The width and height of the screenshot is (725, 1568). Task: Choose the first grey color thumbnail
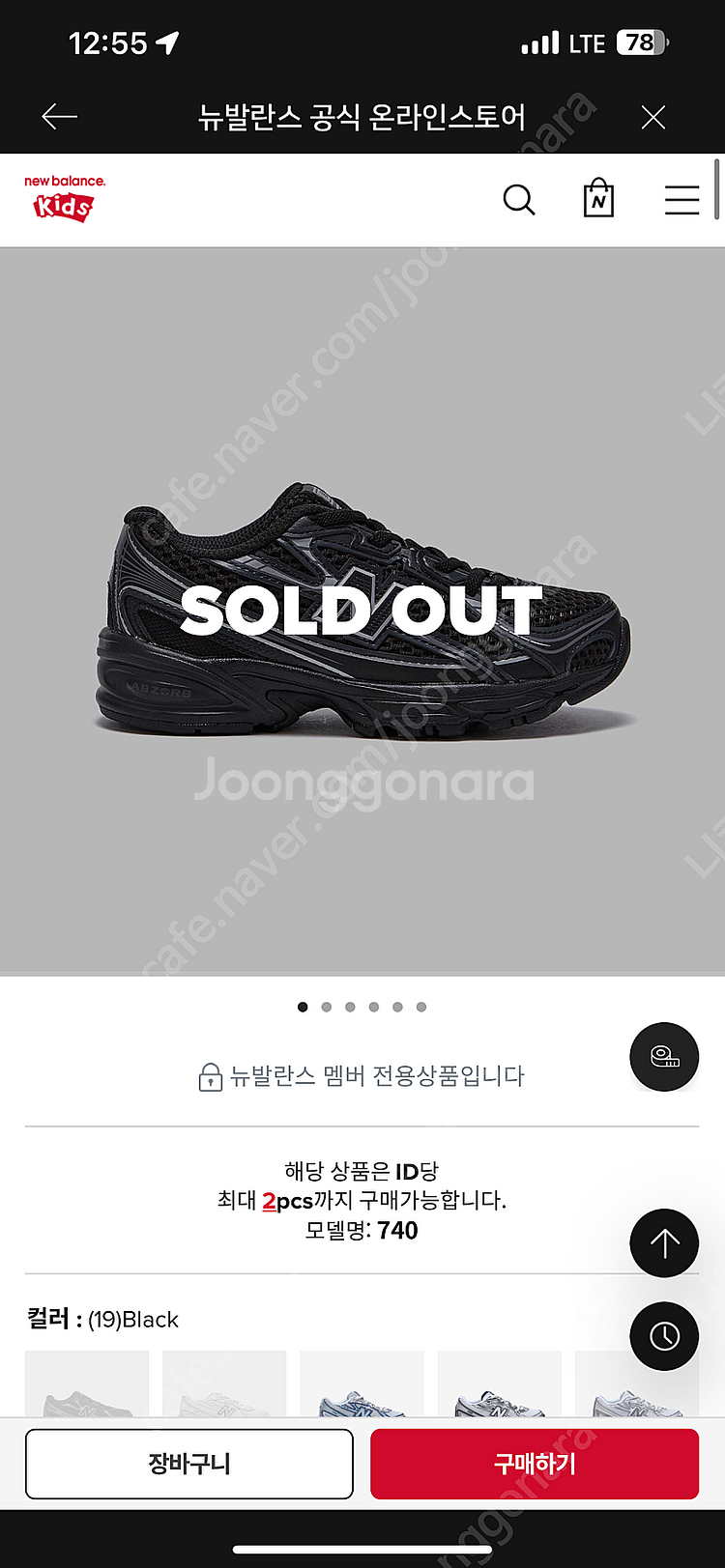pyautogui.click(x=87, y=1383)
